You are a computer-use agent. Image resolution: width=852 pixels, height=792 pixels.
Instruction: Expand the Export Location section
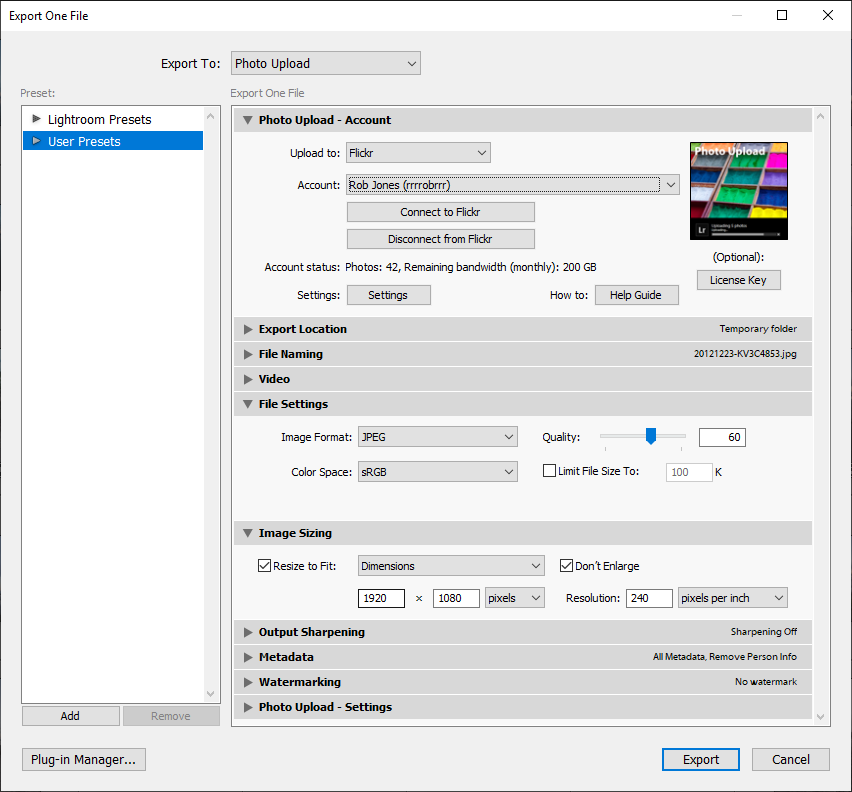(248, 329)
